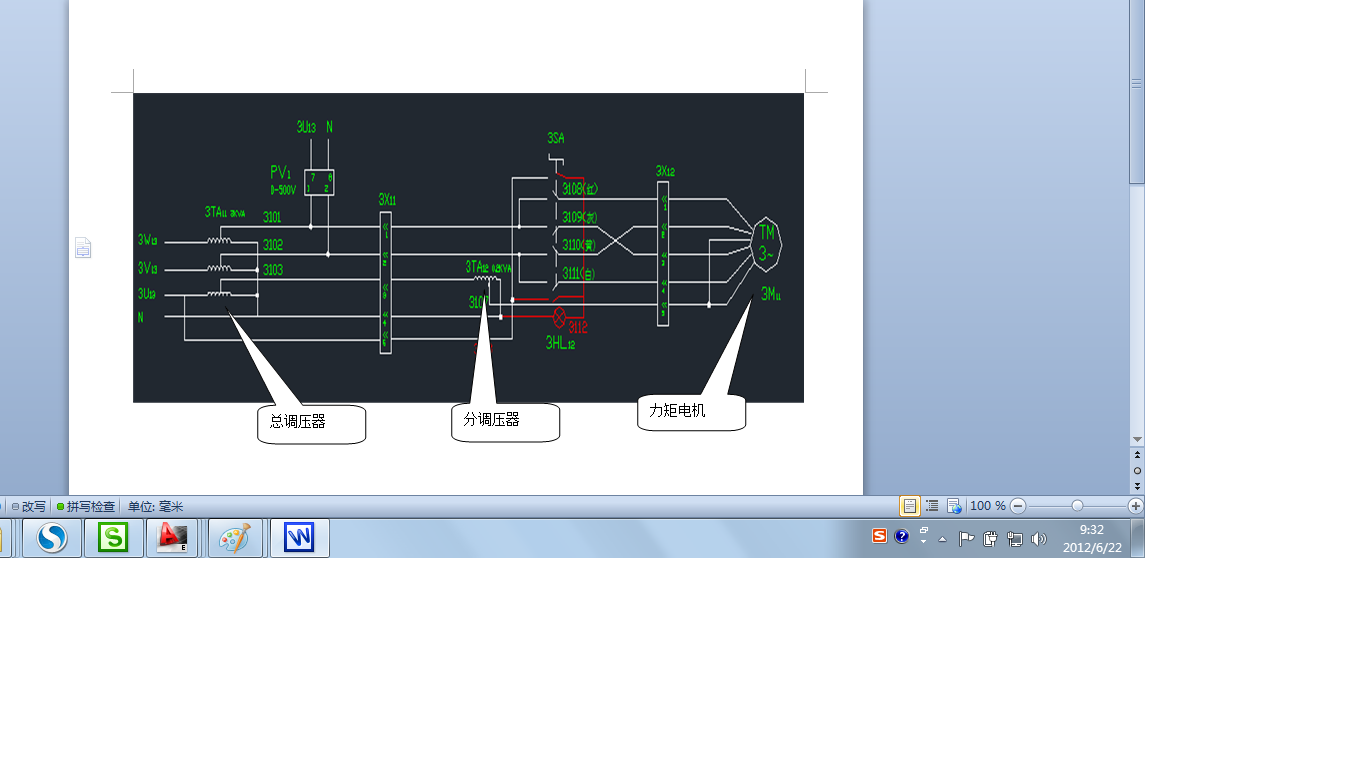This screenshot has height=768, width=1366.
Task: Click the zoom slider handle
Action: point(1077,506)
